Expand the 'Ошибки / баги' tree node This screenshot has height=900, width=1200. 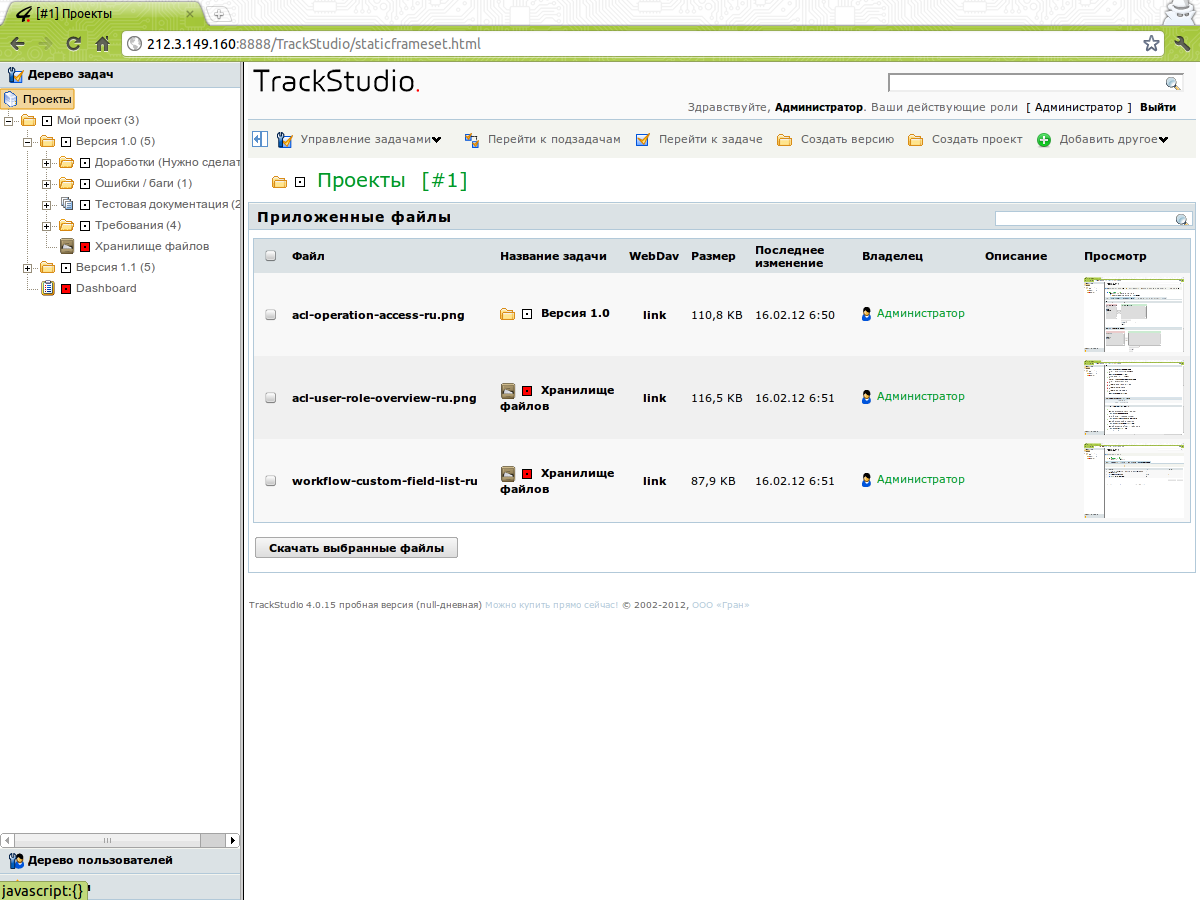(x=47, y=183)
